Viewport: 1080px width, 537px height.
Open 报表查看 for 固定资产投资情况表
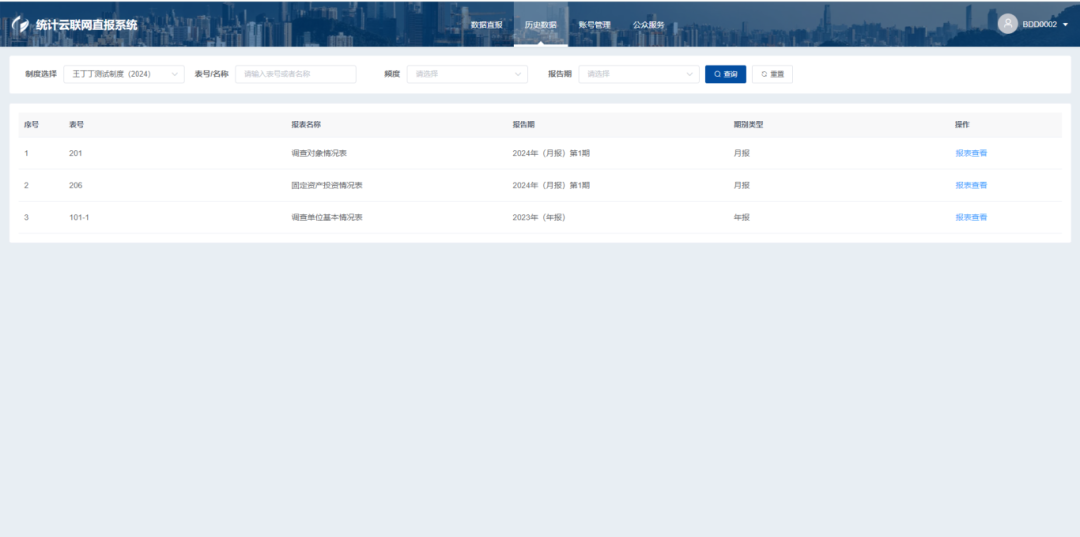pos(970,185)
